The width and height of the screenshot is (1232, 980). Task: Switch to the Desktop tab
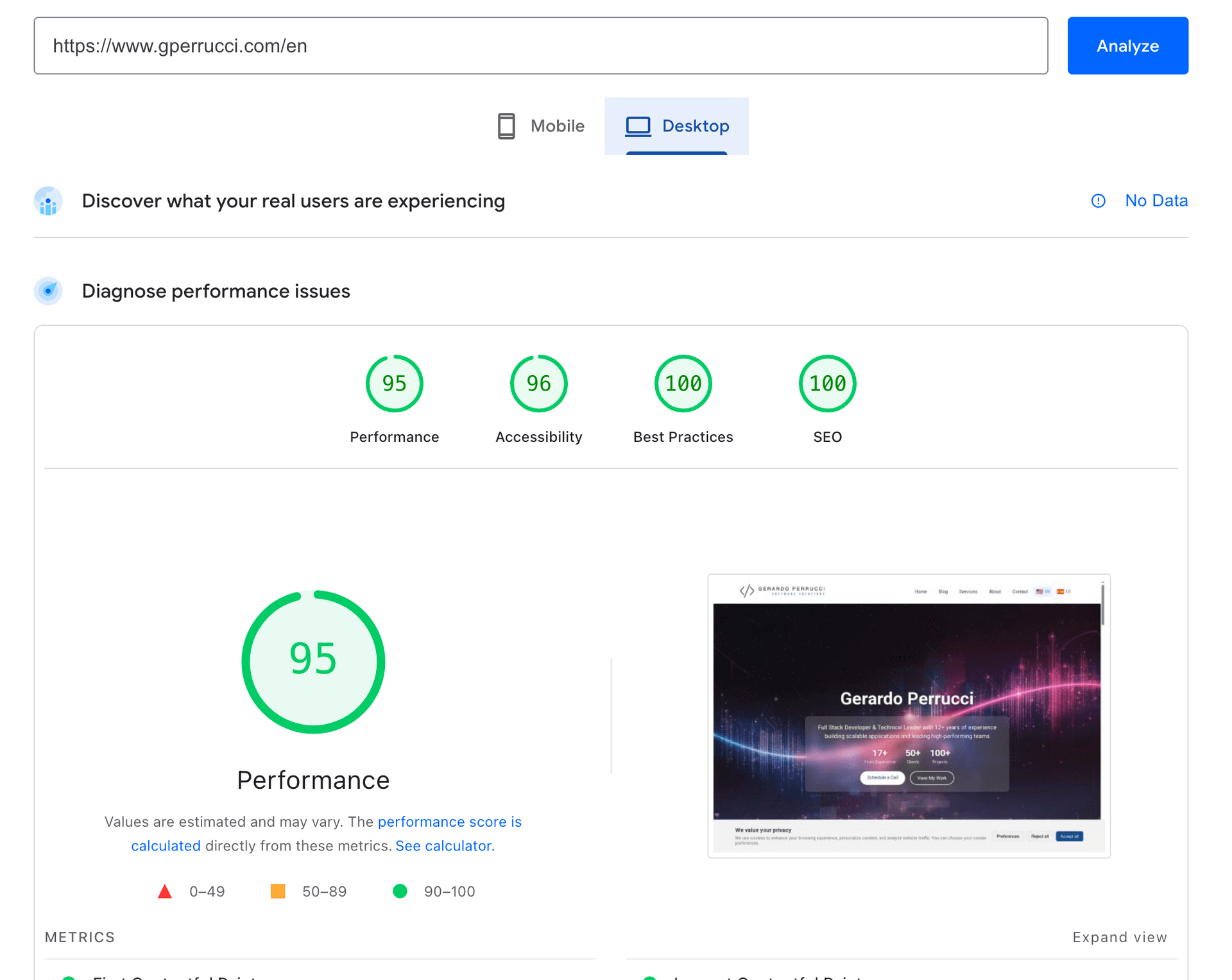click(x=676, y=126)
